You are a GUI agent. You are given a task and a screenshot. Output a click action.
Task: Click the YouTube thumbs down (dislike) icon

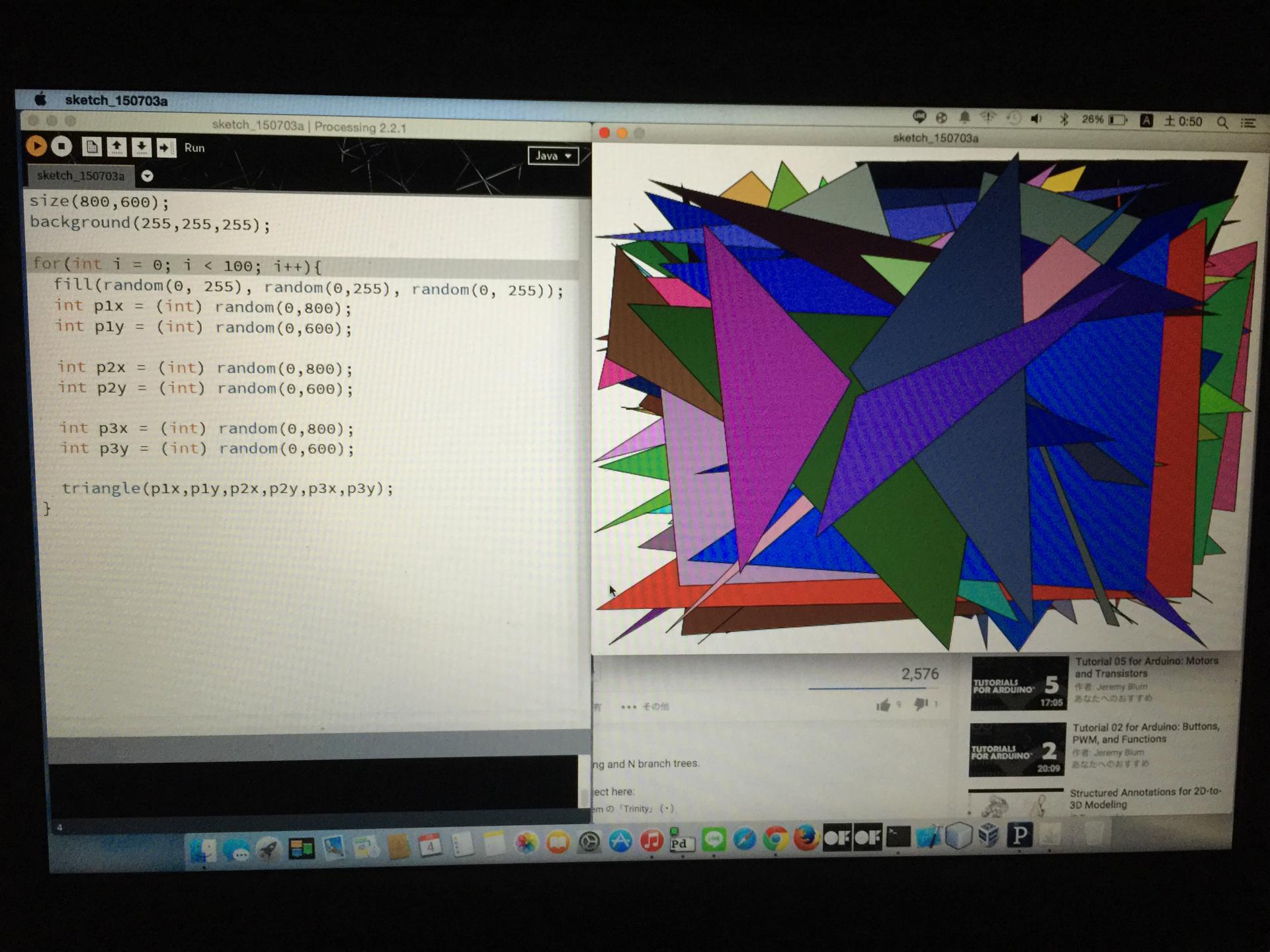[920, 705]
